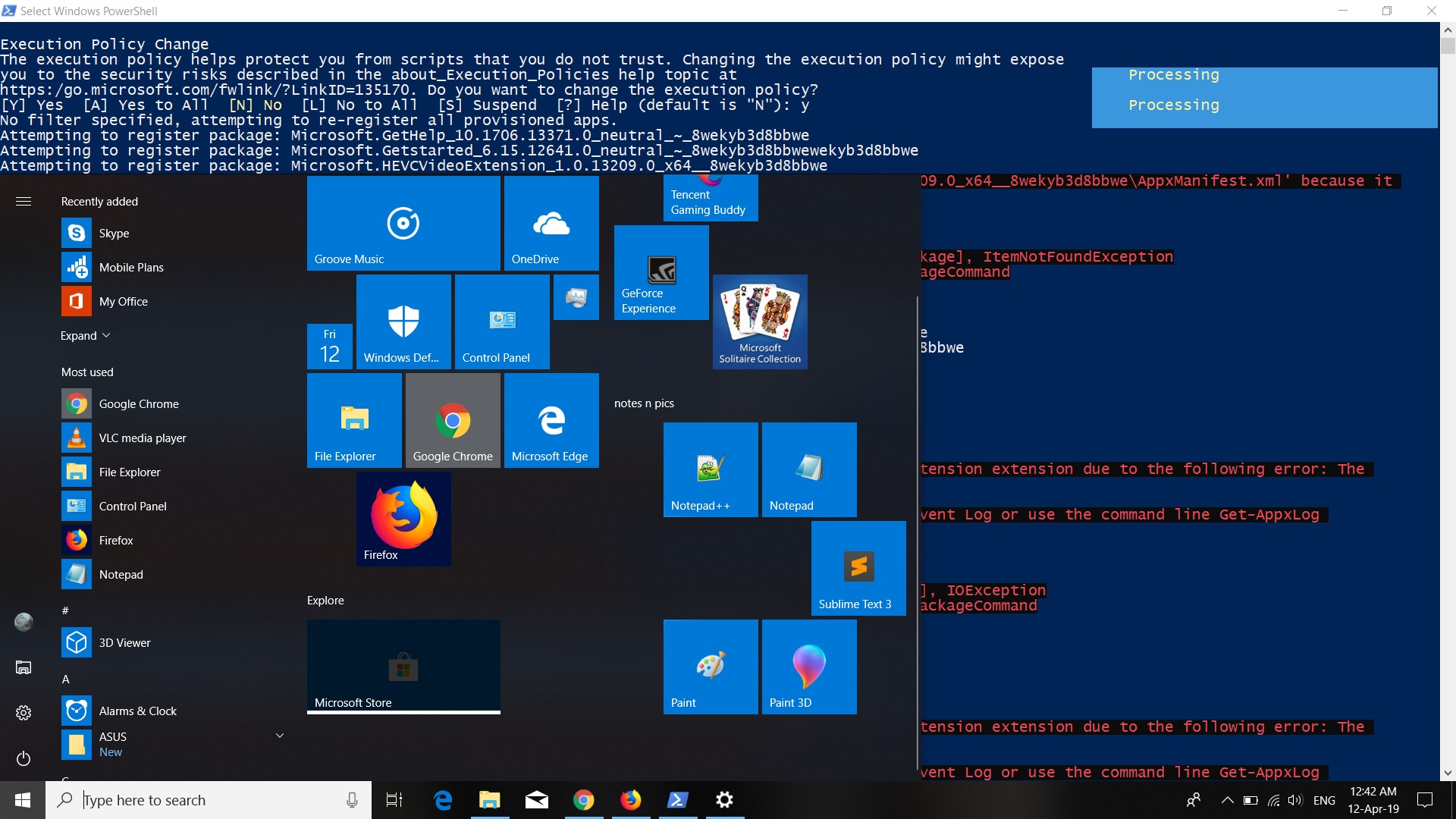1456x819 pixels.
Task: Open the Microsoft Solitaire Collection tile
Action: tap(760, 322)
